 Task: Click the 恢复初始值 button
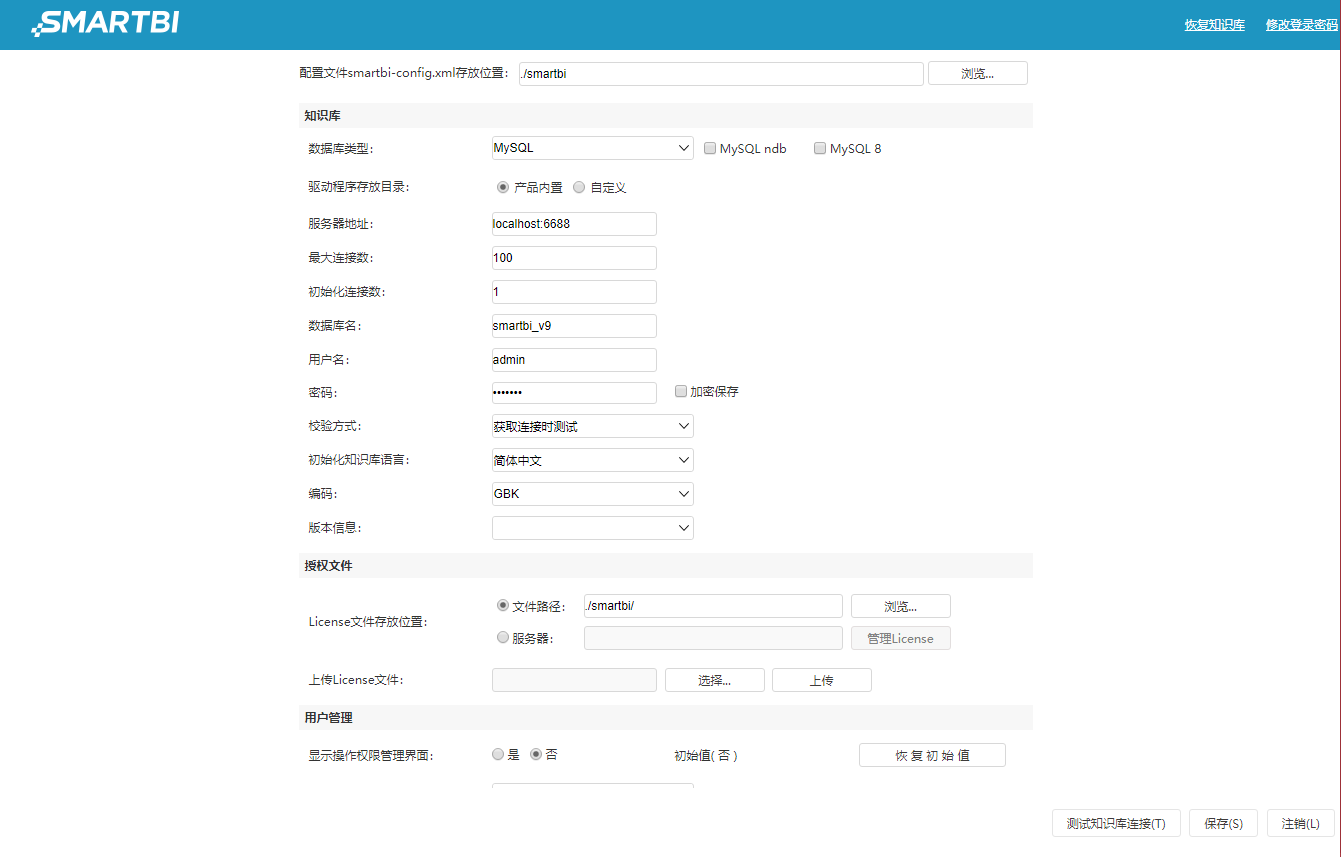point(932,755)
